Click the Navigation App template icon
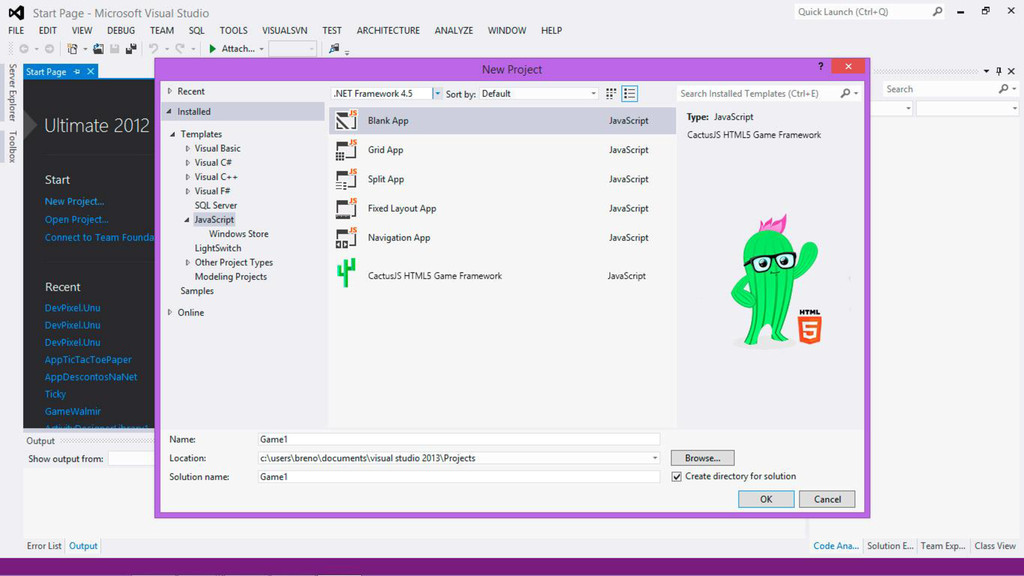The width and height of the screenshot is (1024, 576). [346, 238]
